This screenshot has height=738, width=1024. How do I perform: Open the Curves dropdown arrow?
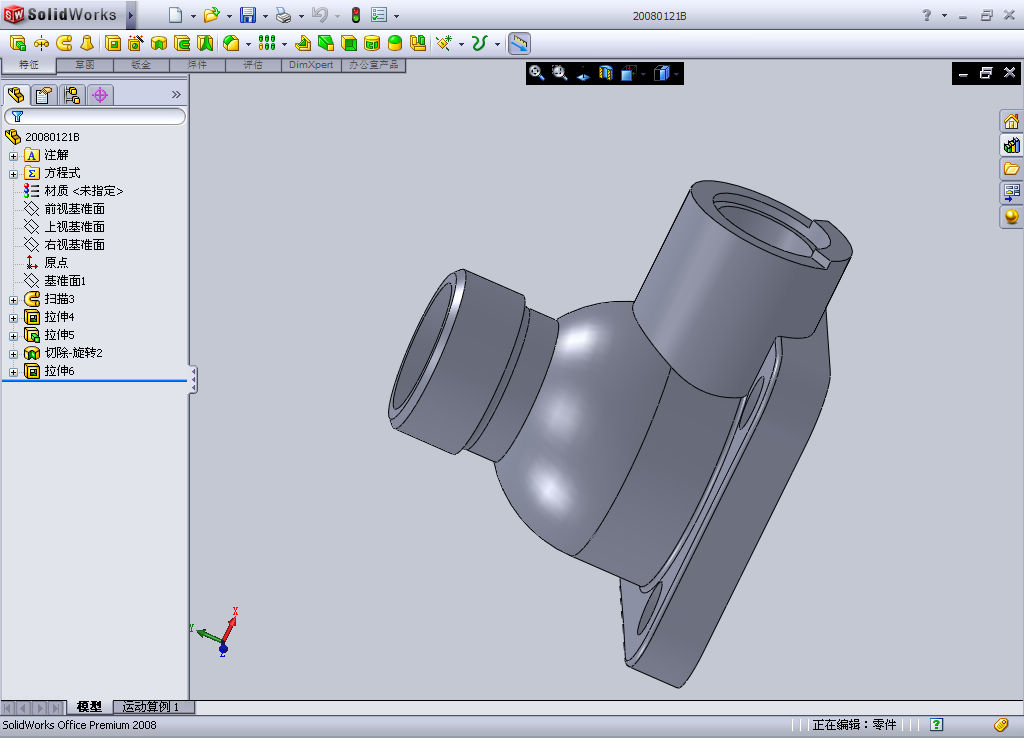pyautogui.click(x=497, y=44)
